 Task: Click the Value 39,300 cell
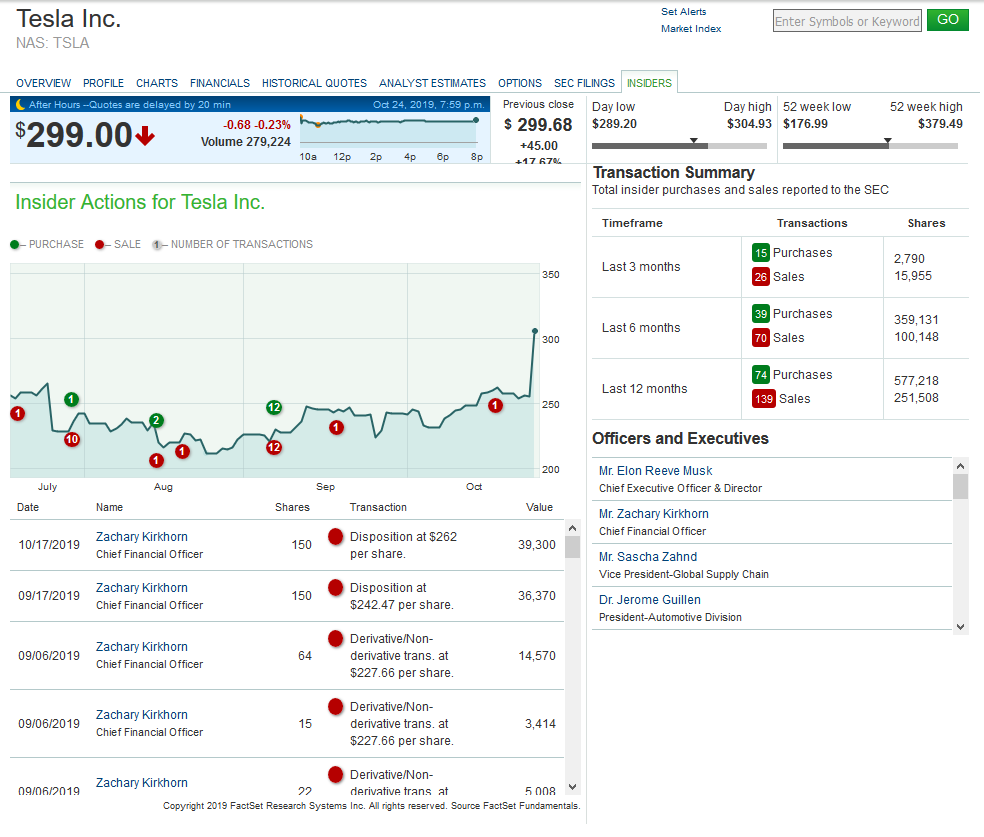coord(537,545)
